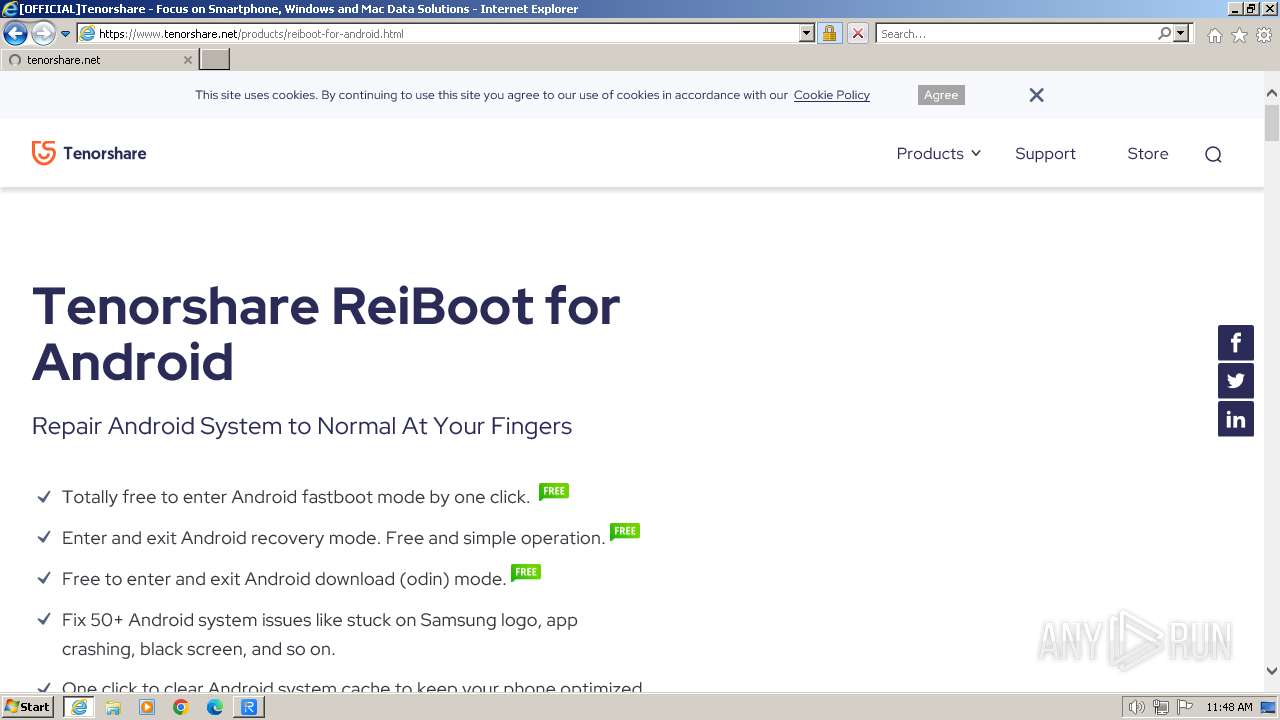Share on LinkedIn icon
The image size is (1280, 720).
[x=1236, y=419]
